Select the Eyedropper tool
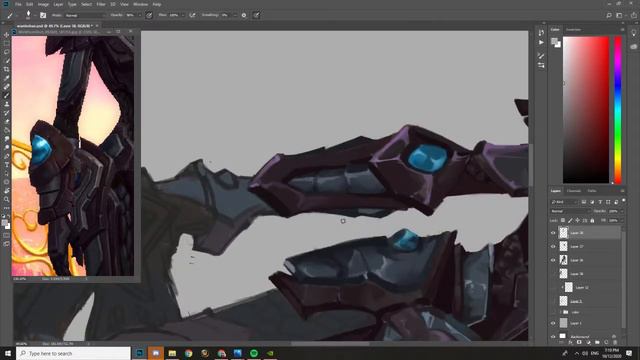The image size is (640, 360). (7, 78)
